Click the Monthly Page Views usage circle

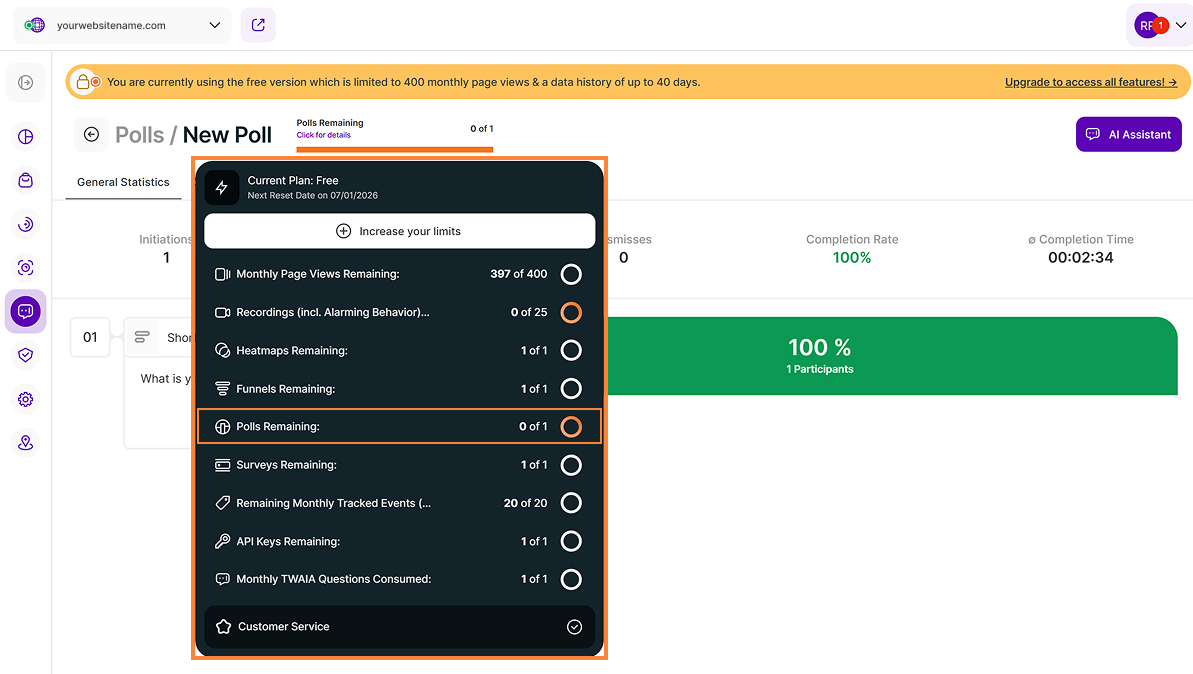[x=571, y=275]
